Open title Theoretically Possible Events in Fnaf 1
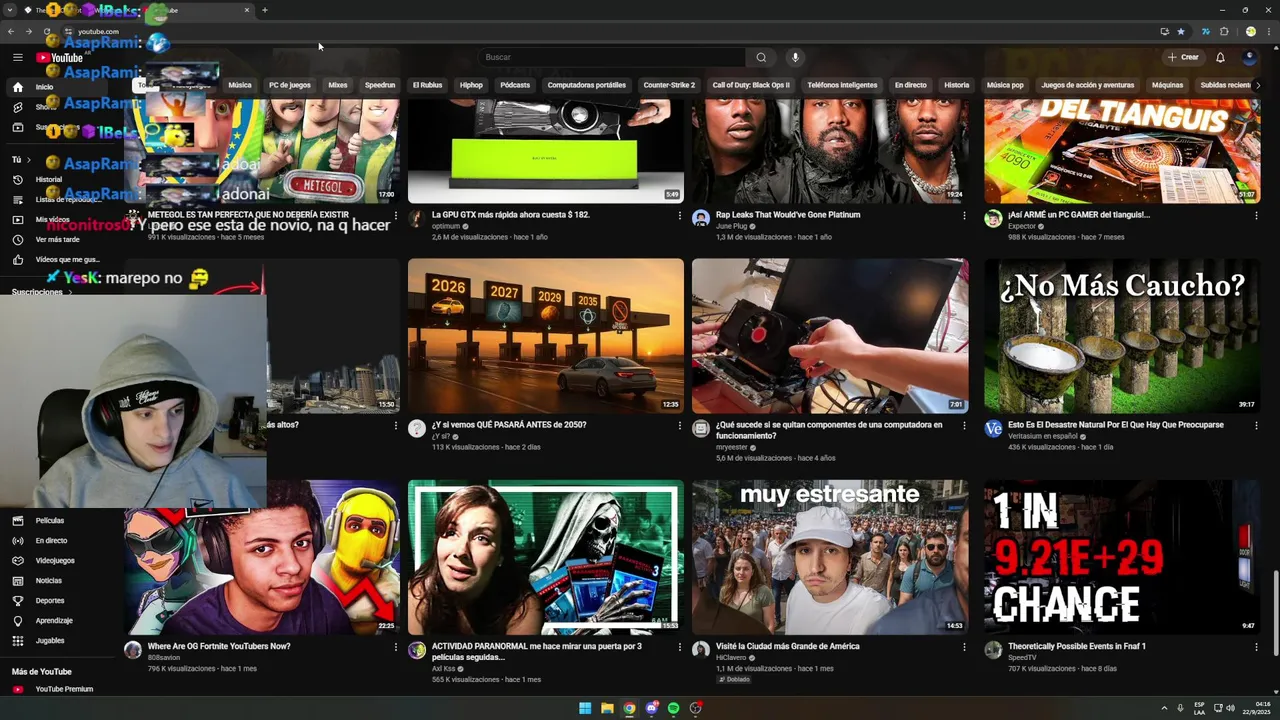The image size is (1280, 720). pyautogui.click(x=1077, y=646)
